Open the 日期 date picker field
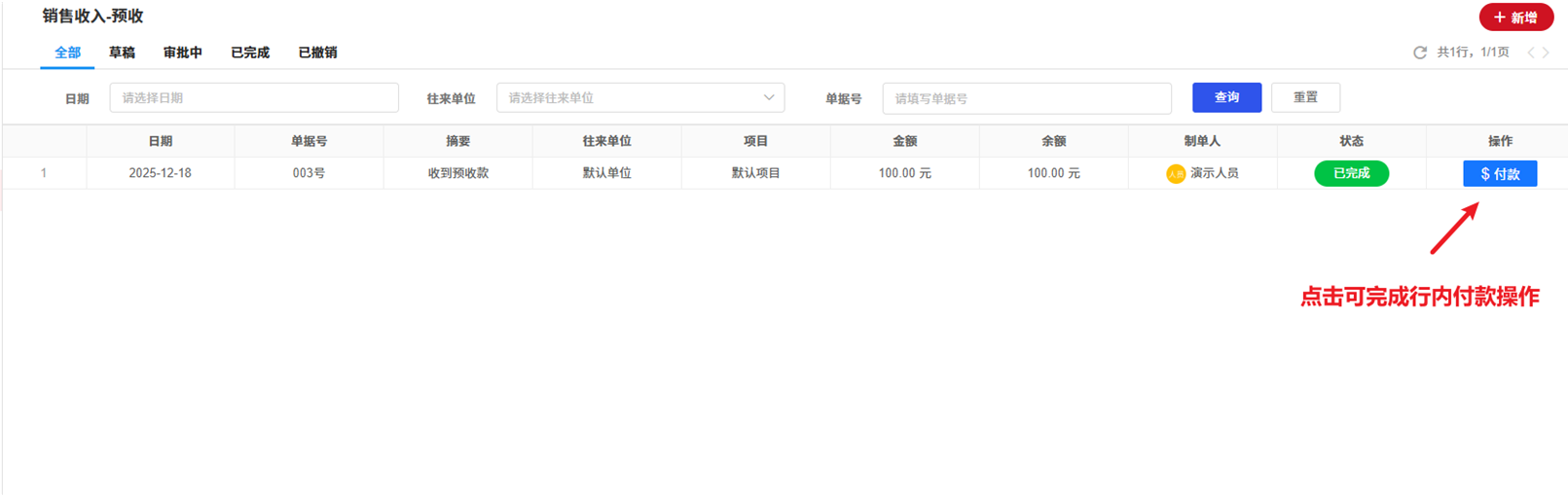The width and height of the screenshot is (1568, 497). (x=253, y=98)
